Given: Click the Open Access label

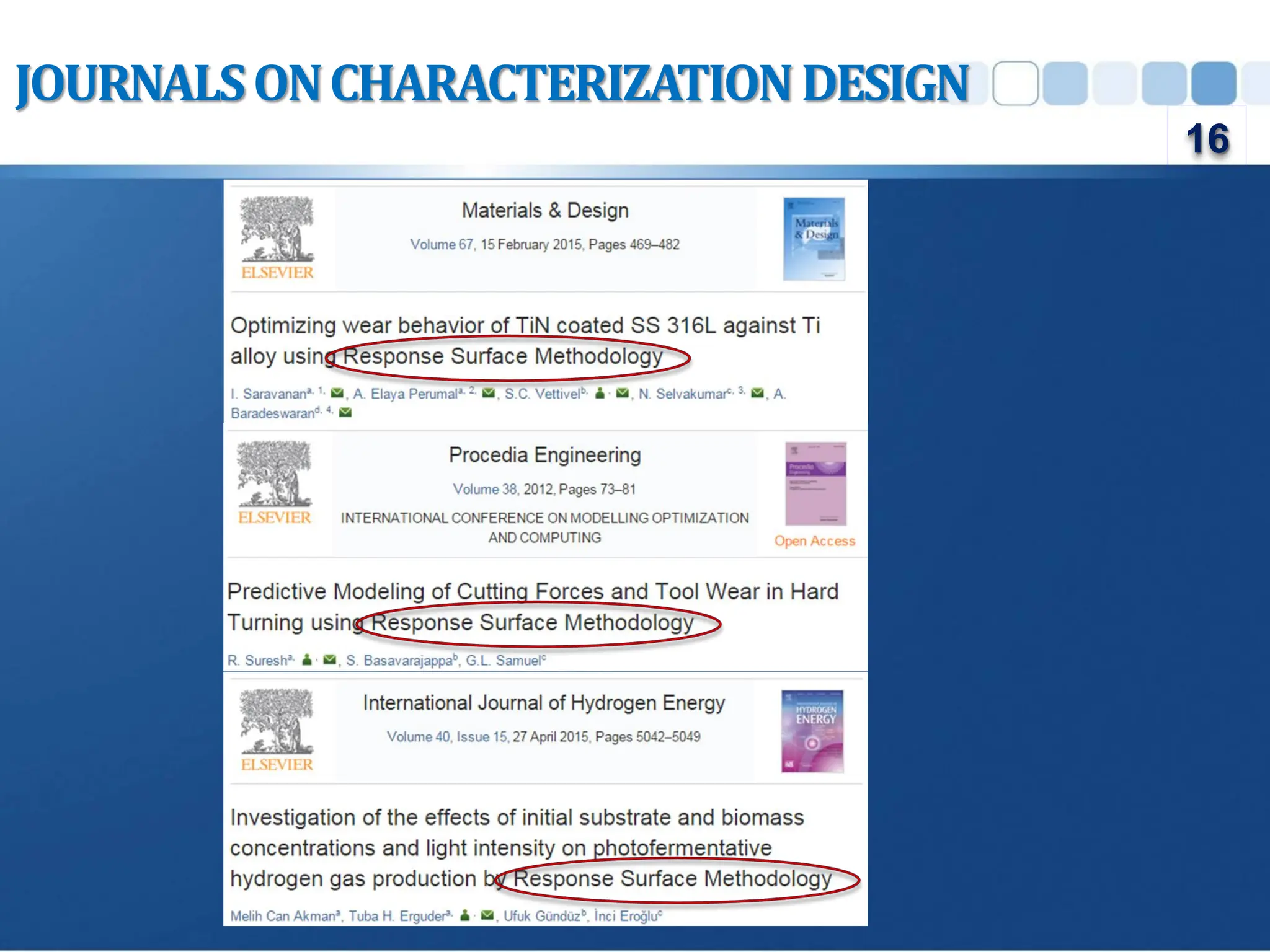Looking at the screenshot, I should [814, 540].
